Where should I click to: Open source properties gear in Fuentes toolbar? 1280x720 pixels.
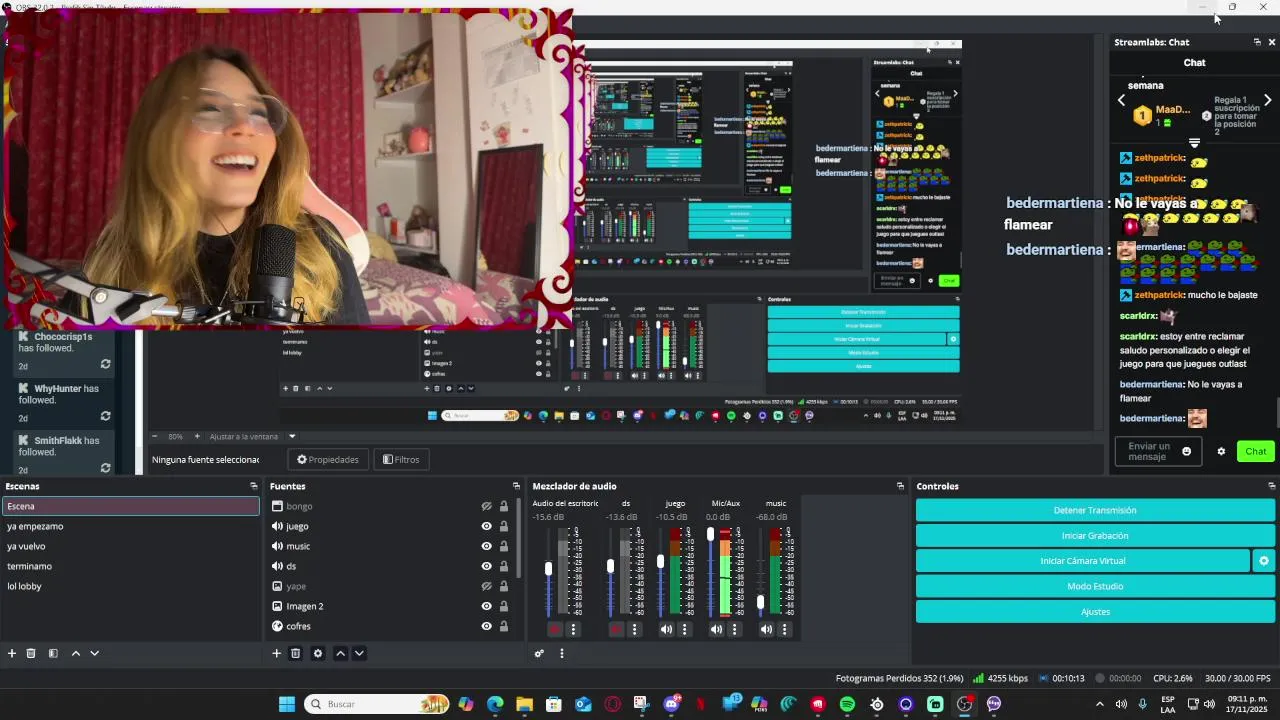pos(318,653)
